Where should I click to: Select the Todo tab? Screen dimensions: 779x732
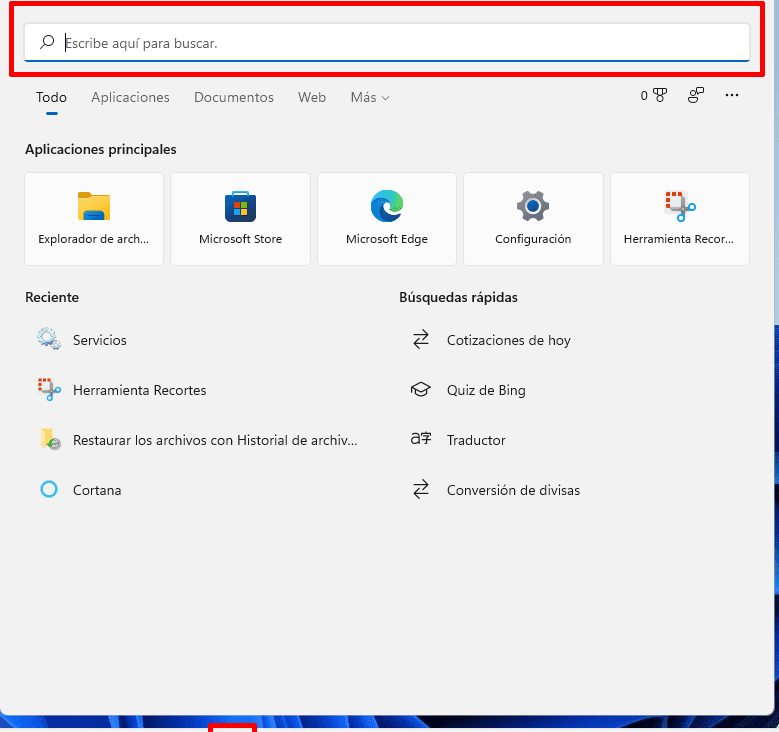coord(51,97)
